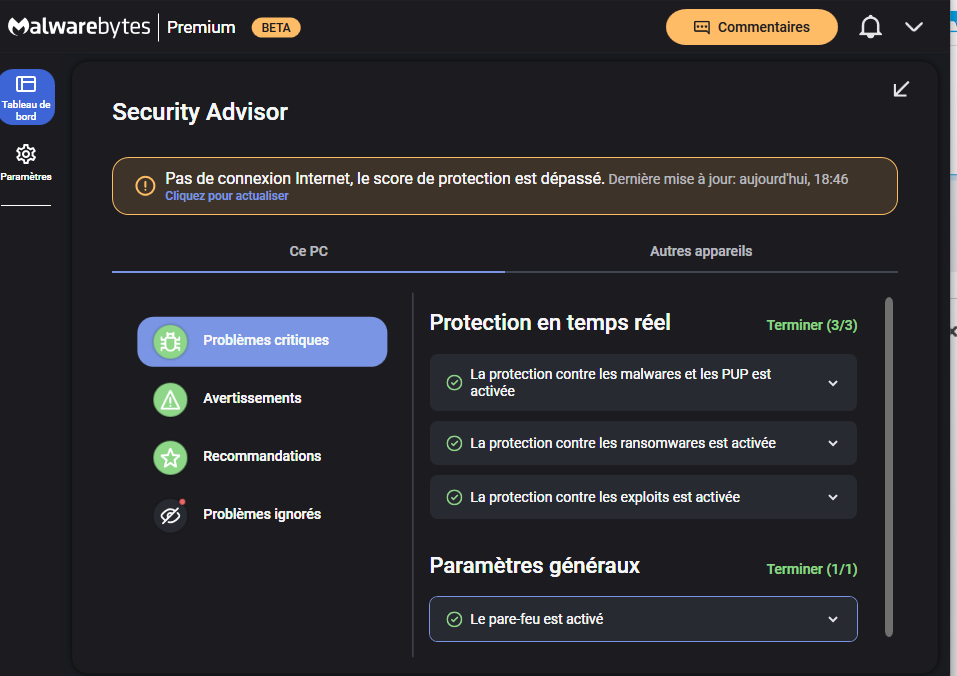The height and width of the screenshot is (676, 957).
Task: Click the check icon beside exploits protection
Action: click(x=454, y=497)
